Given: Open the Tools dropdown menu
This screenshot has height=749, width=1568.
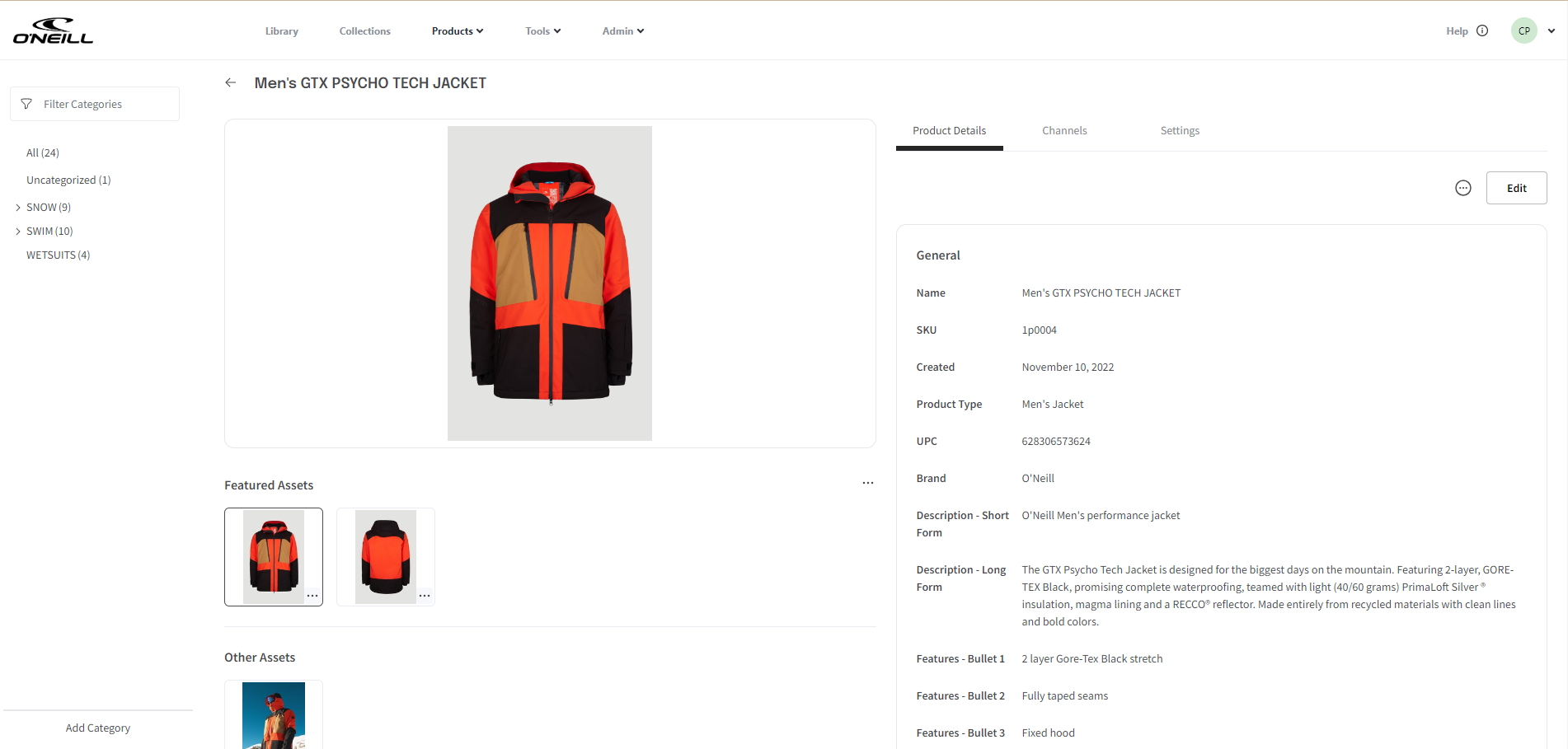Looking at the screenshot, I should pos(543,30).
